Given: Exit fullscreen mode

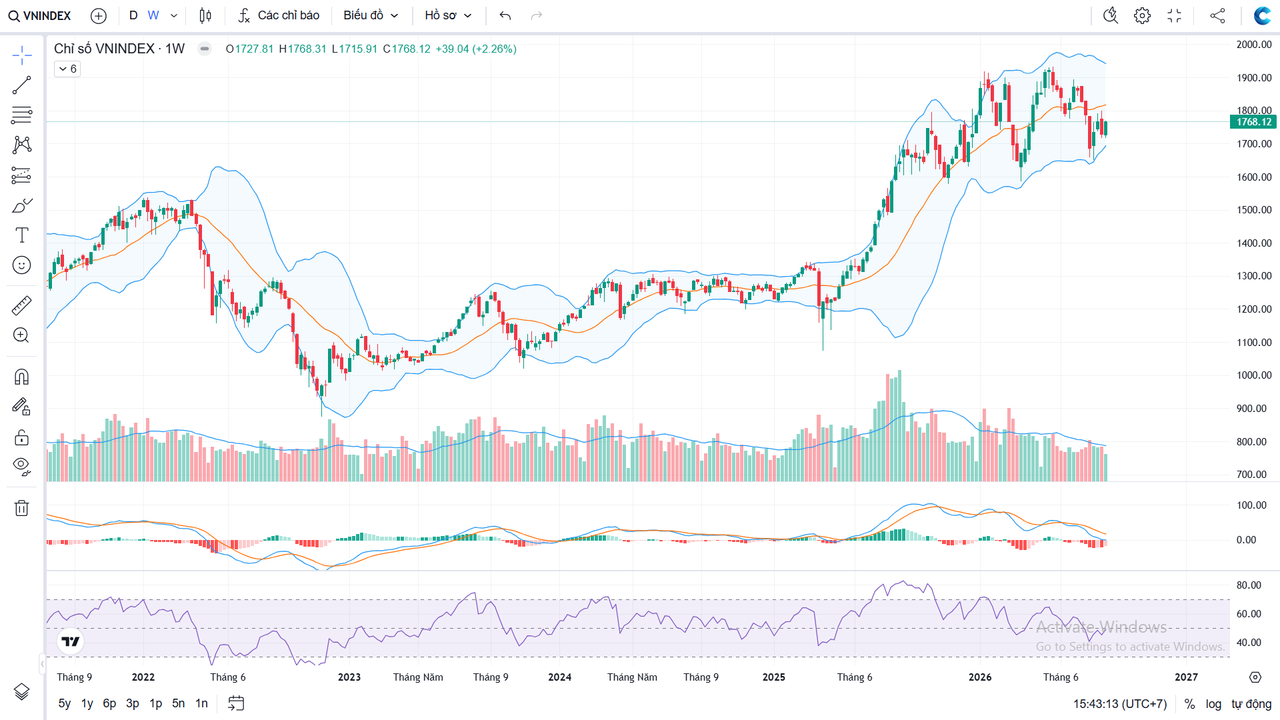Looking at the screenshot, I should click(x=1174, y=16).
